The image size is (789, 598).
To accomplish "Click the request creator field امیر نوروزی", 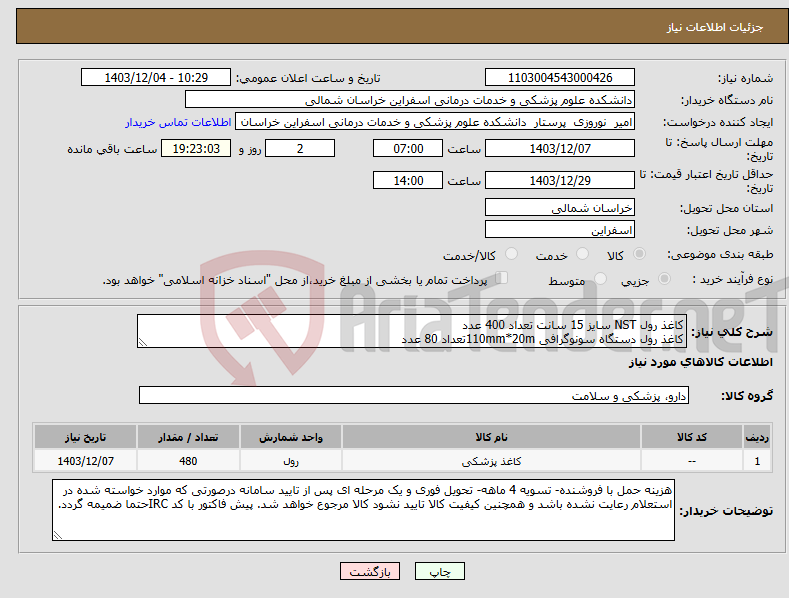I will coord(435,122).
